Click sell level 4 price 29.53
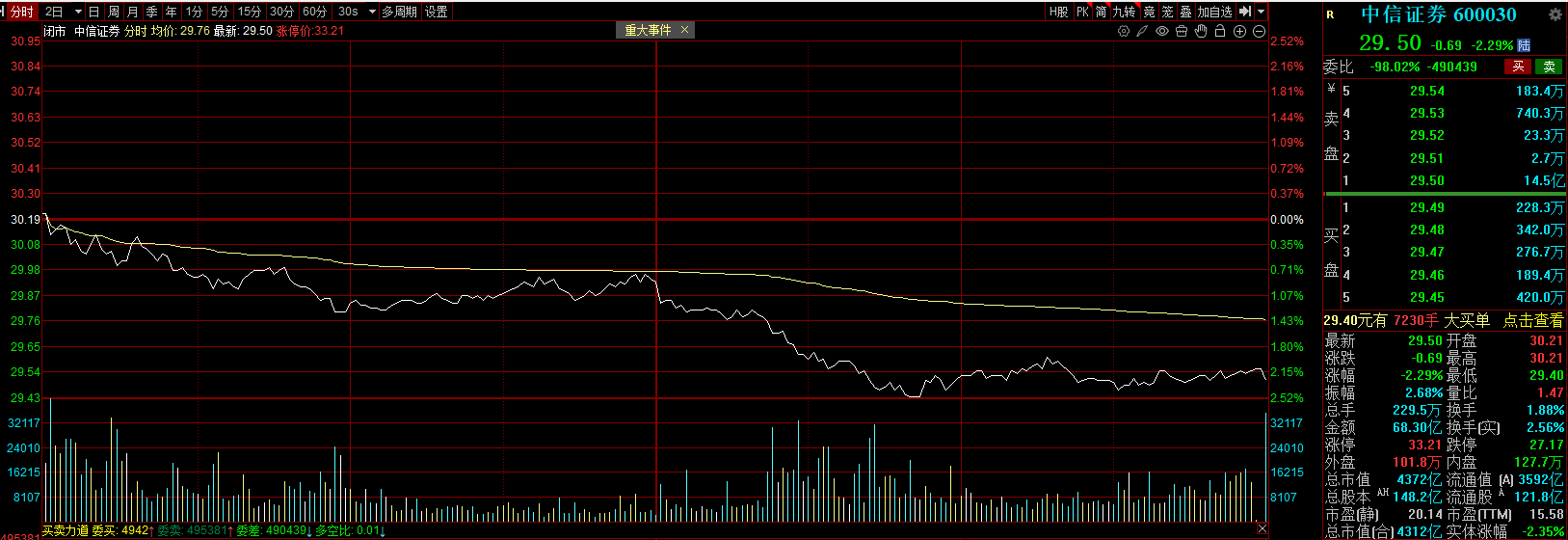This screenshot has width=1568, height=540. pyautogui.click(x=1427, y=113)
